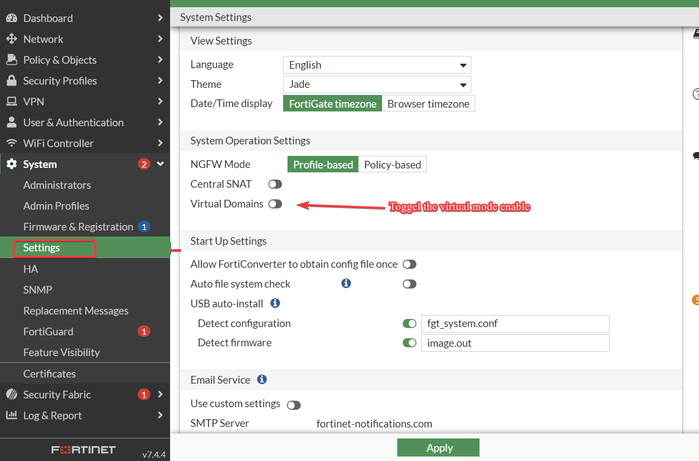
Task: Click the Fortinet logo
Action: click(x=83, y=449)
